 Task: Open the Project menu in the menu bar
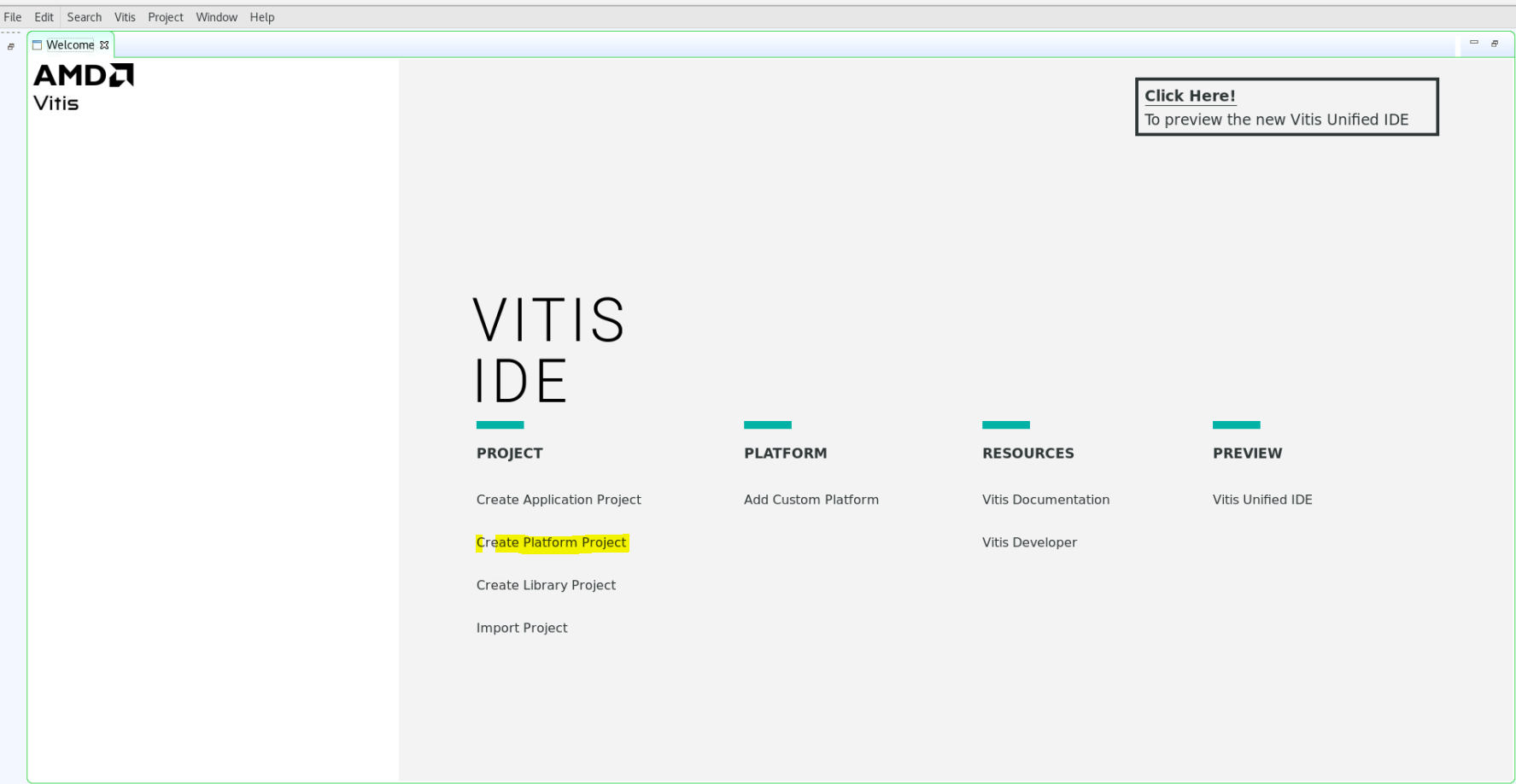pos(166,17)
